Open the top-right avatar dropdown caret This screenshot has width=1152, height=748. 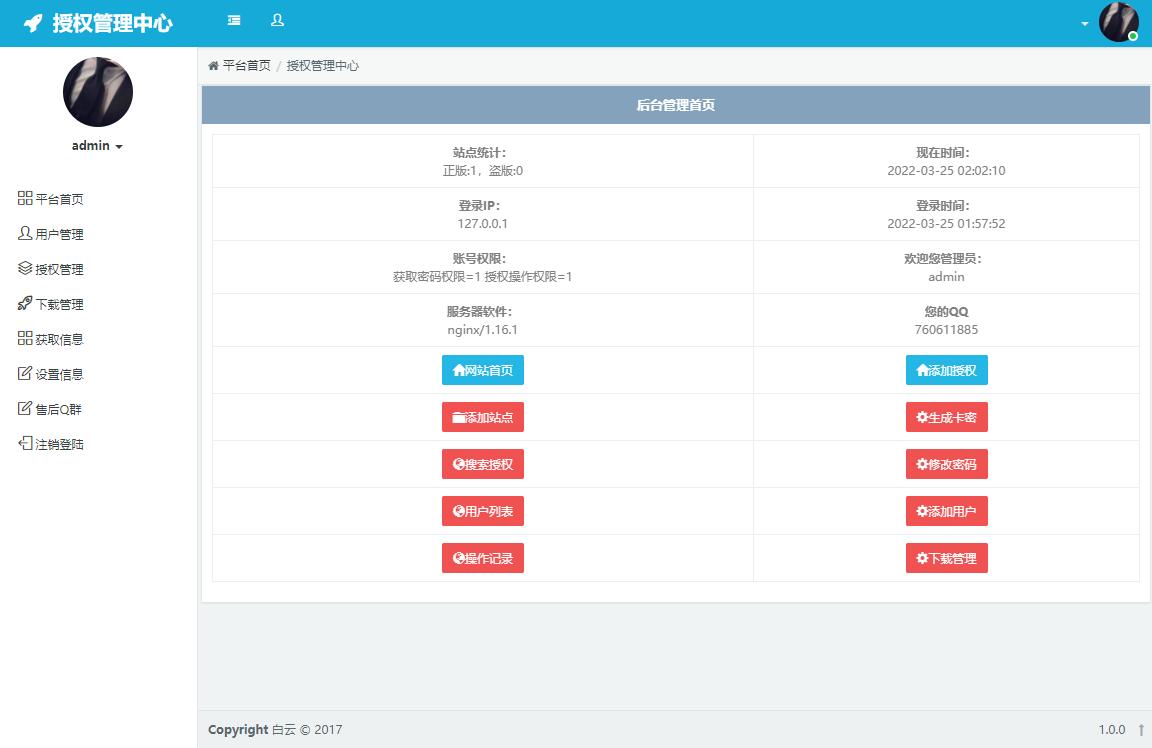coord(1085,24)
